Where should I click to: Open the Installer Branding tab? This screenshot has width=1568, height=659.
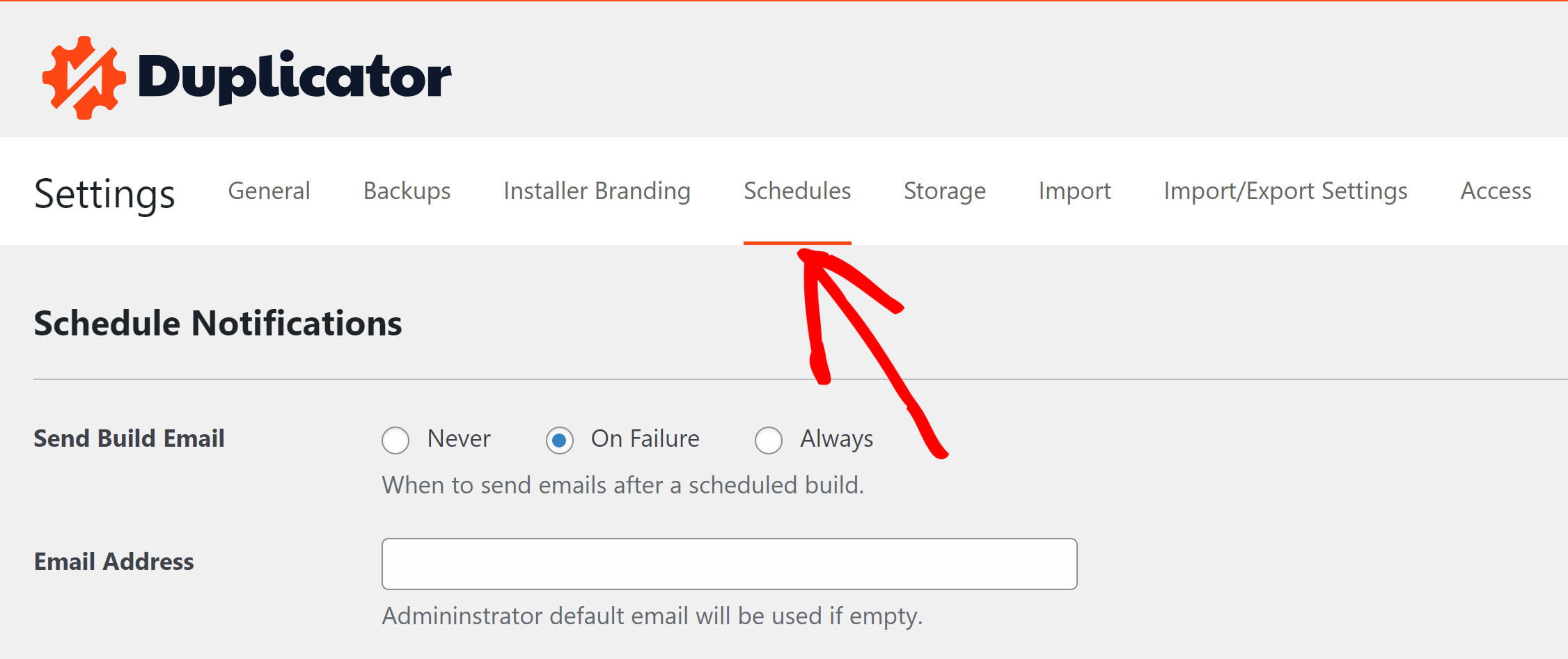tap(597, 191)
